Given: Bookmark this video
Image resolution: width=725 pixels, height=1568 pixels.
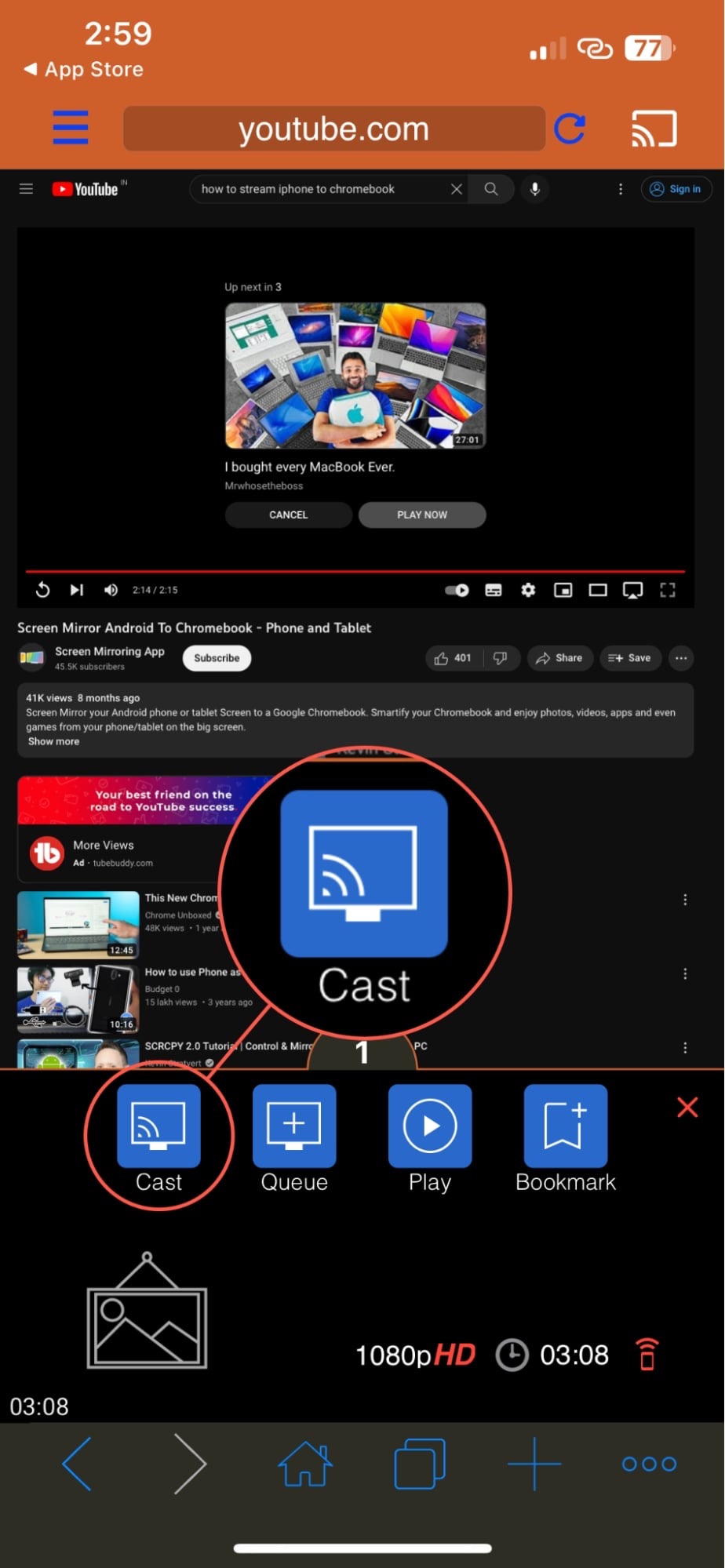Looking at the screenshot, I should pos(566,1138).
